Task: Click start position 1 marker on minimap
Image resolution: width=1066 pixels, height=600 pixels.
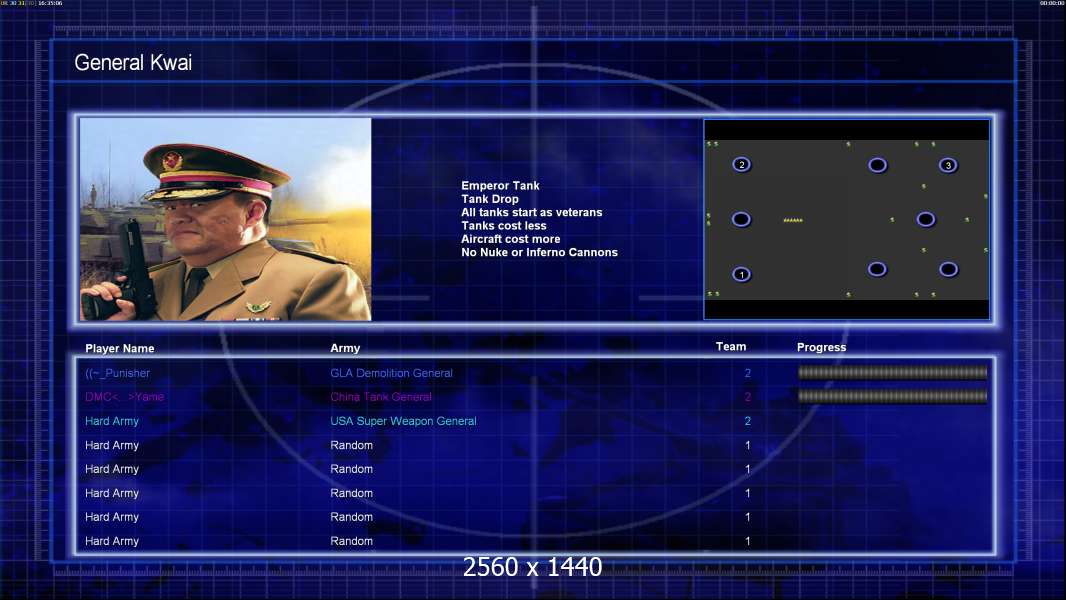Action: 741,275
